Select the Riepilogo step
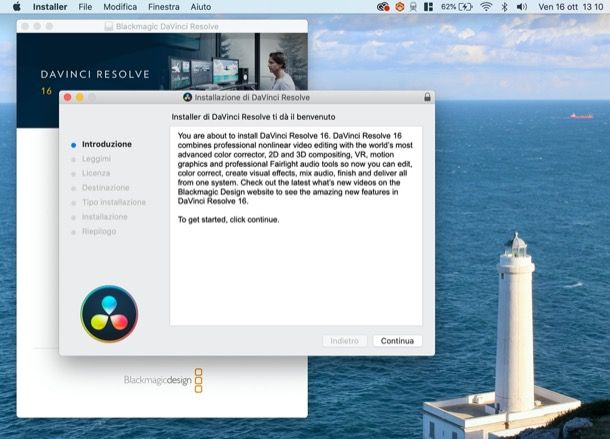 99,232
